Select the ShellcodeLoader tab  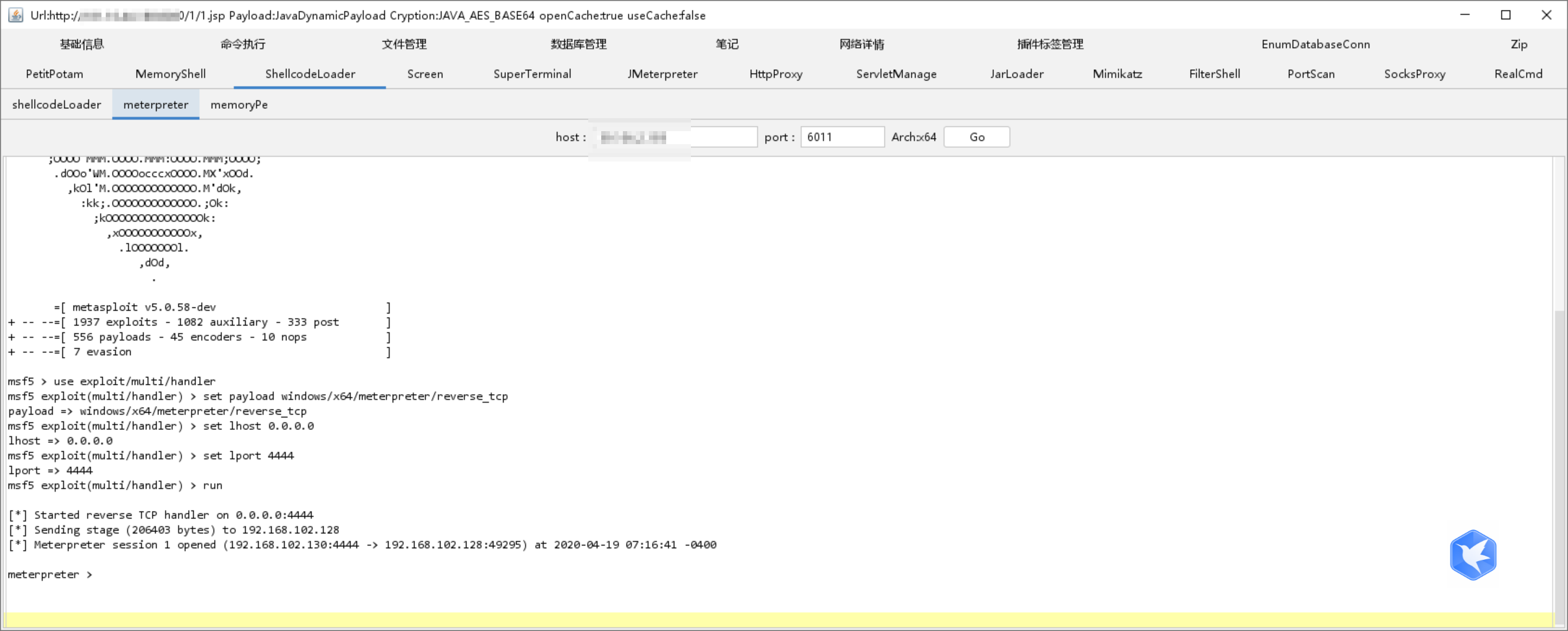[x=310, y=74]
